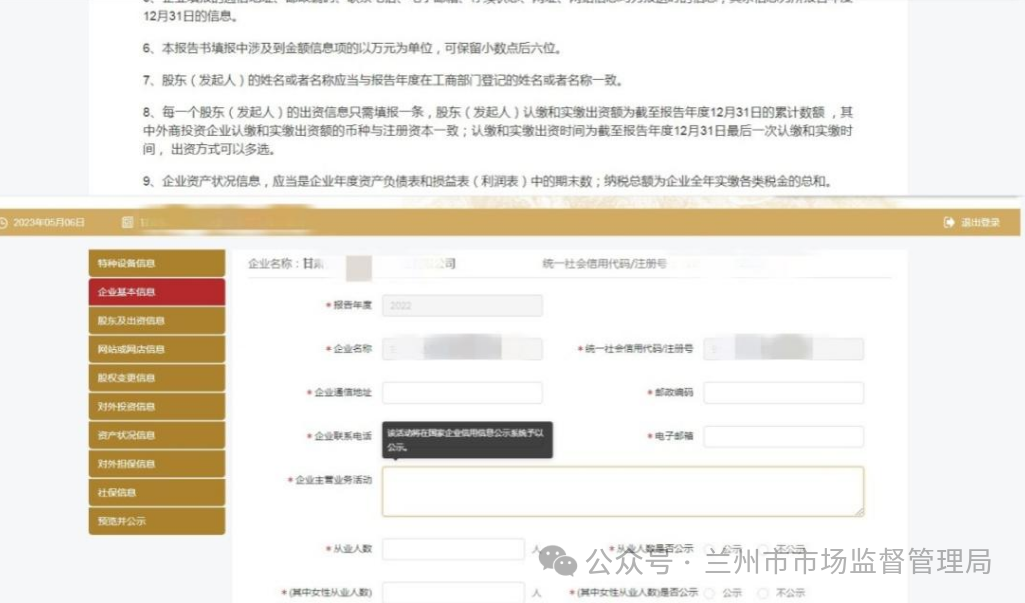Click the 从业人数 input field
Image resolution: width=1025 pixels, height=603 pixels.
tap(453, 549)
